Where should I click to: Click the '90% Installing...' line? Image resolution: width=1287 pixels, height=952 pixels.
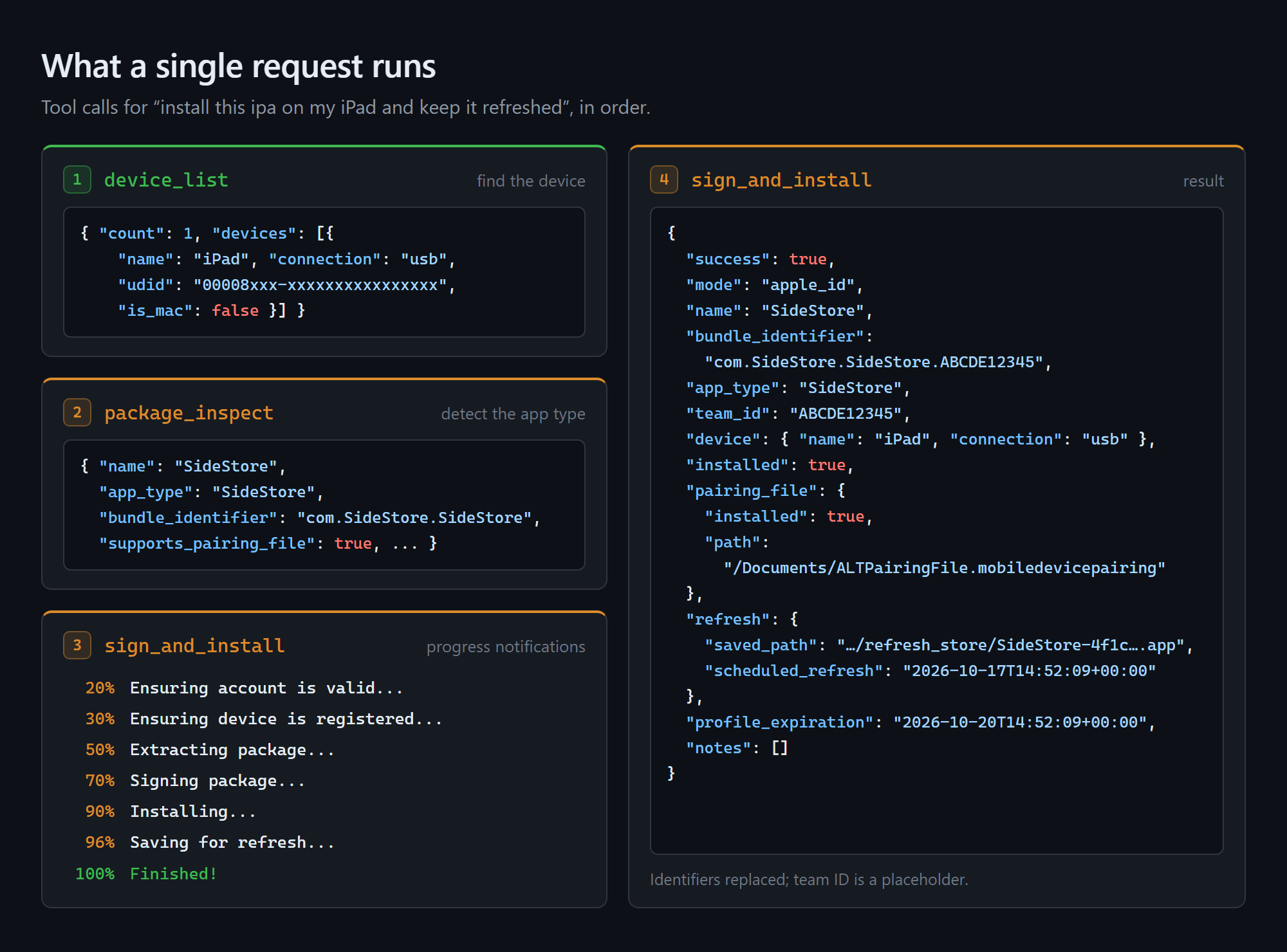click(x=171, y=812)
